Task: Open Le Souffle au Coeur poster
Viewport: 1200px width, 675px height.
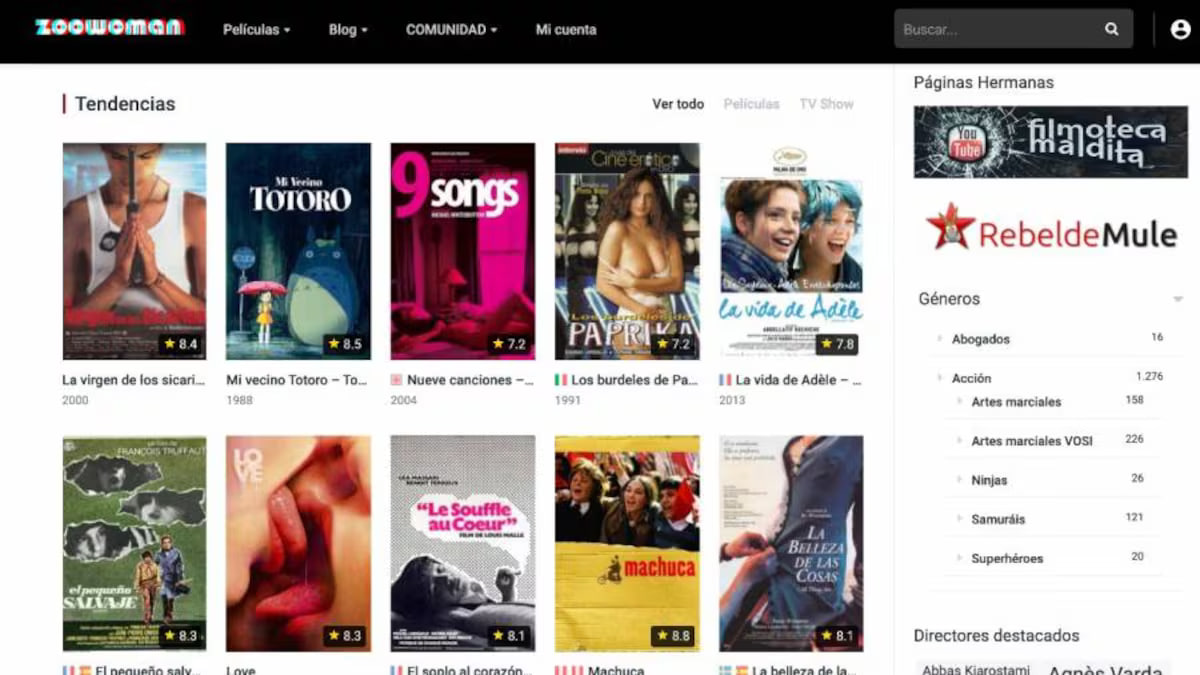Action: coord(462,544)
